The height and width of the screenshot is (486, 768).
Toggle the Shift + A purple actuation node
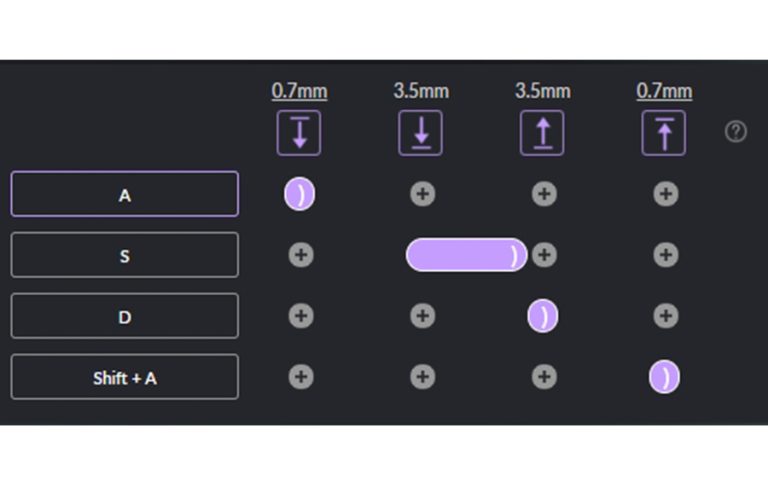coord(664,377)
